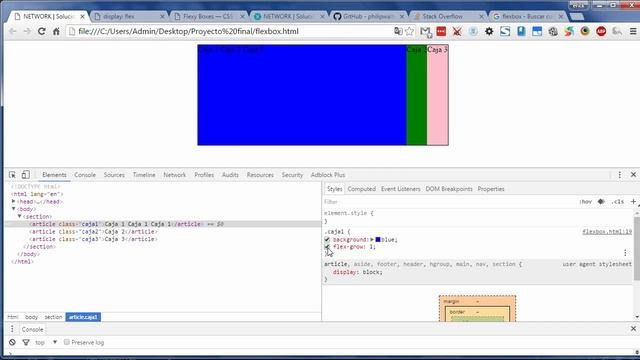This screenshot has height=360, width=640.
Task: Reload the flexbox.html page
Action: tap(42, 31)
